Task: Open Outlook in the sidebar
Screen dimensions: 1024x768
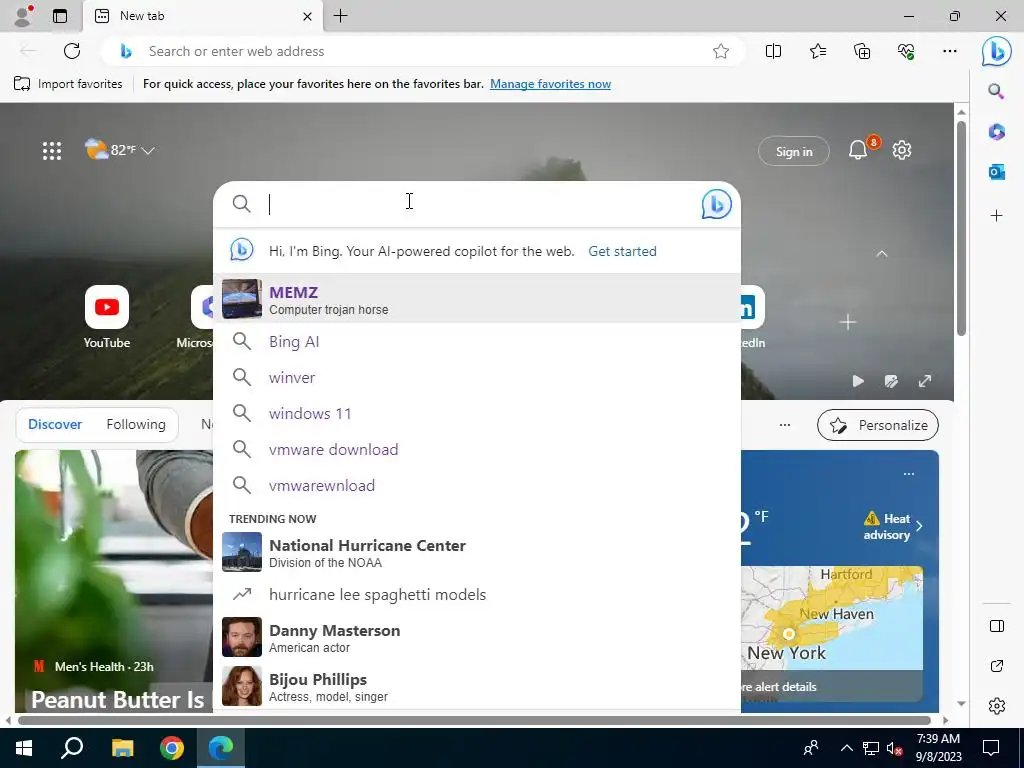Action: (x=996, y=172)
